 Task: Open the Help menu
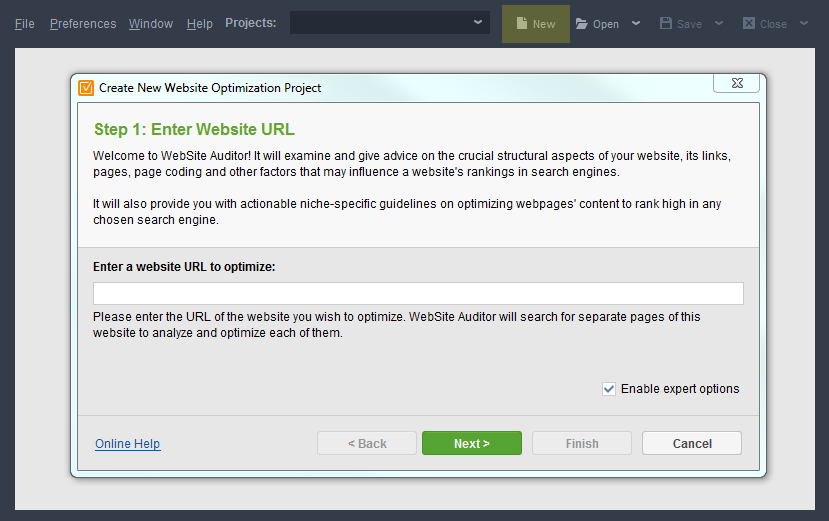(x=199, y=24)
